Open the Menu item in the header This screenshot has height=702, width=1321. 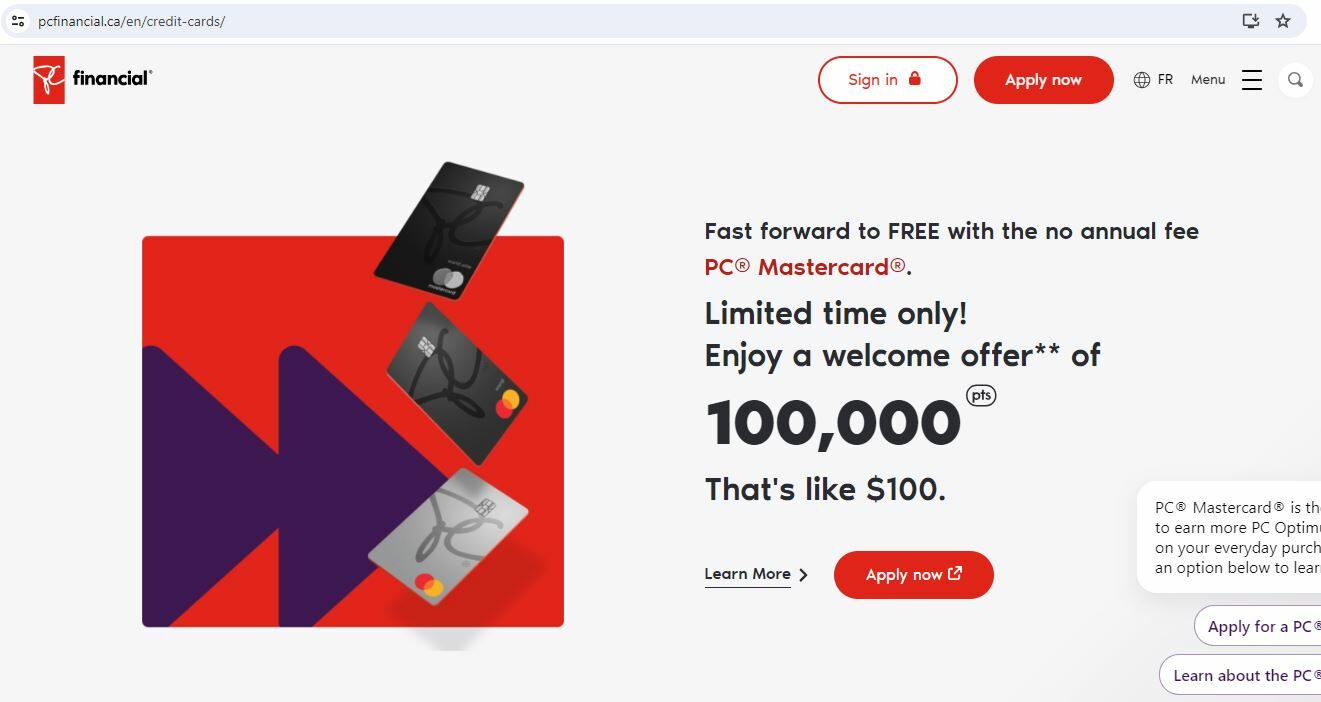pos(1207,79)
